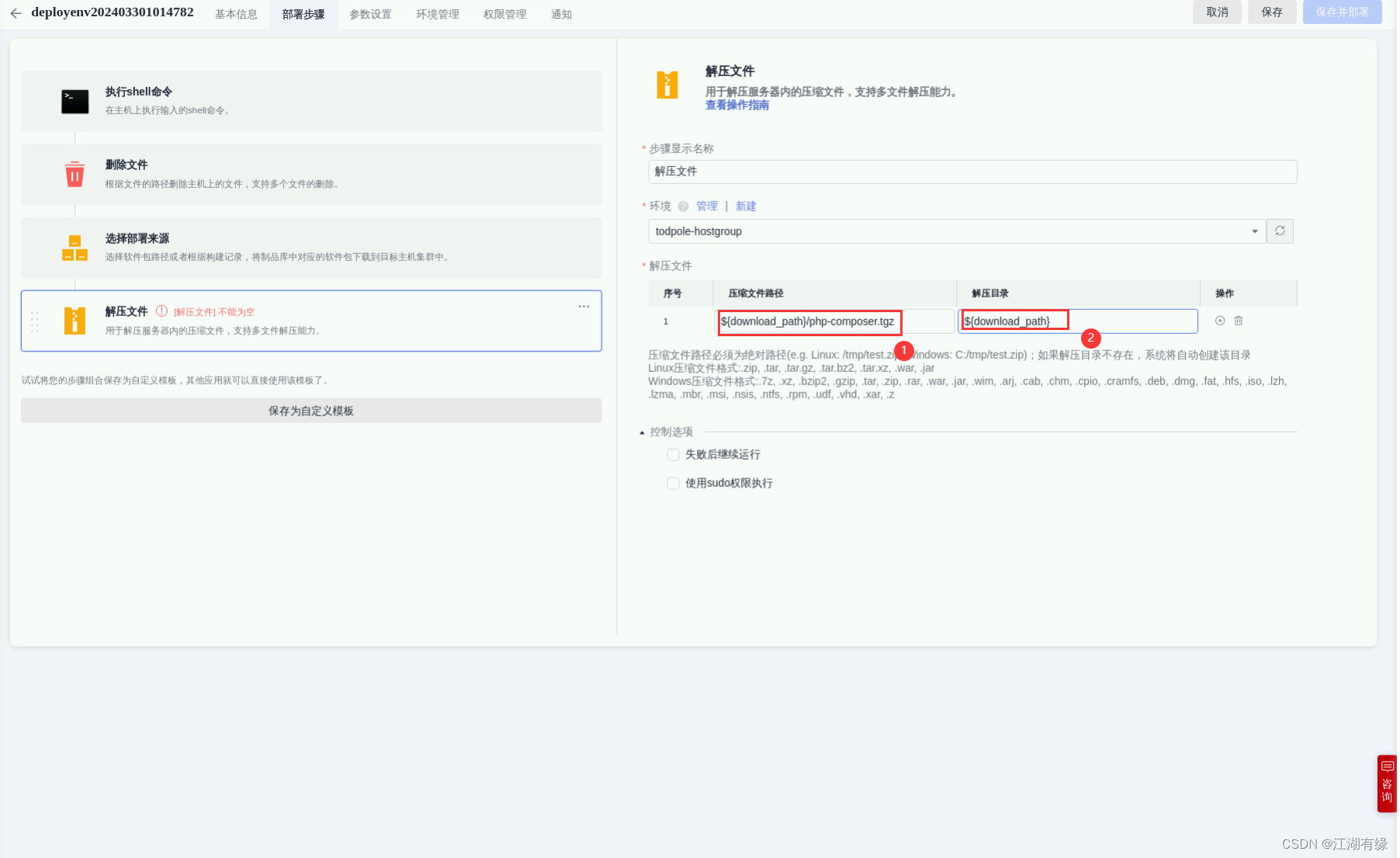
Task: Enable 失败后继续运行 checkbox
Action: (673, 454)
